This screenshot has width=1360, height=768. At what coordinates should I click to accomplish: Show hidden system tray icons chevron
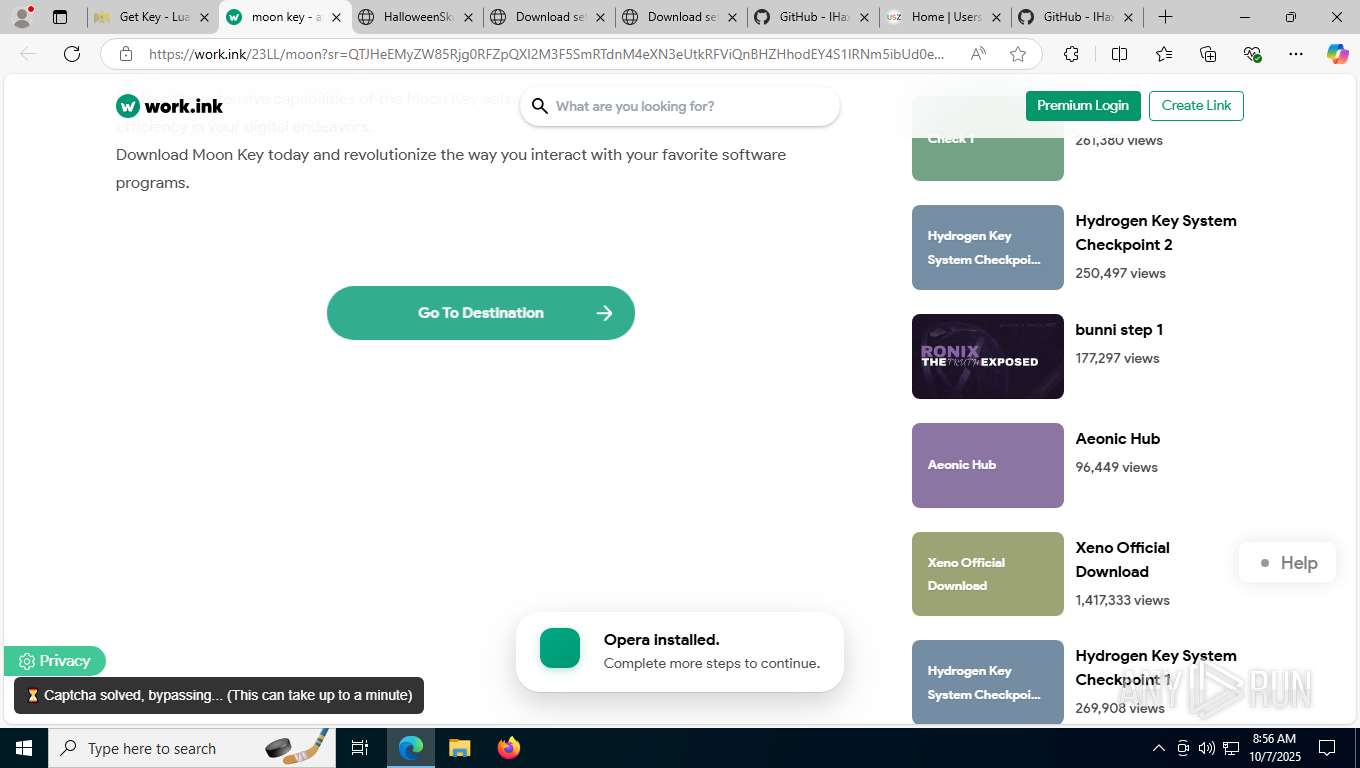point(1159,748)
